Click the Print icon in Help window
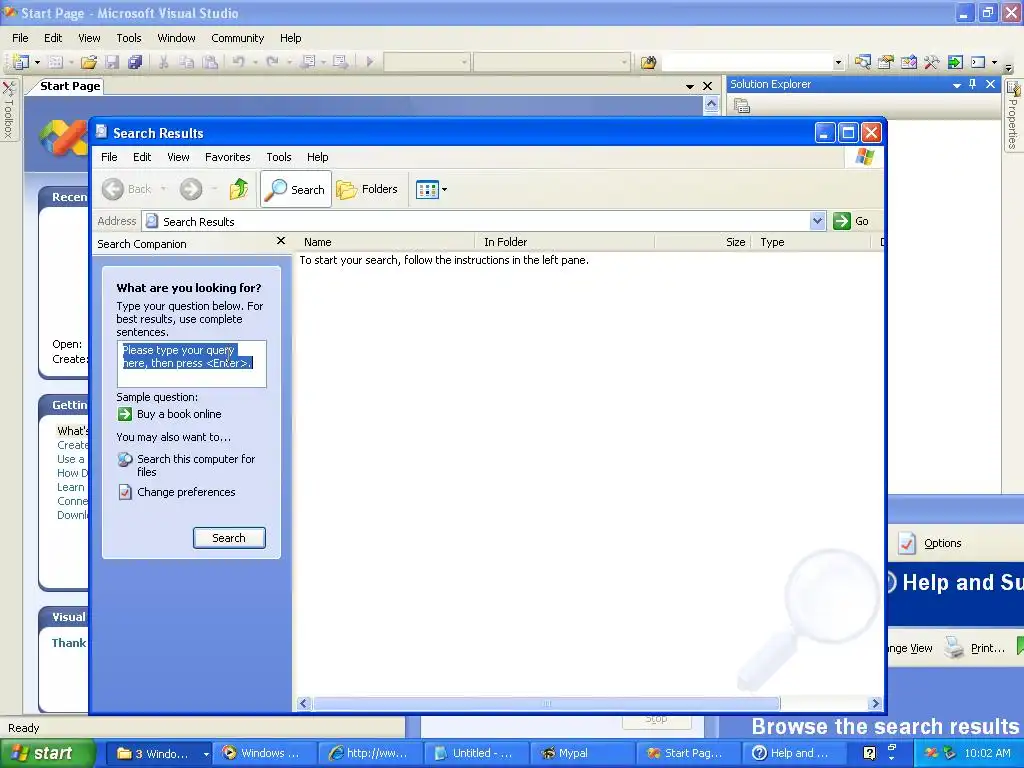Screen dimensions: 1024x768 click(x=954, y=647)
